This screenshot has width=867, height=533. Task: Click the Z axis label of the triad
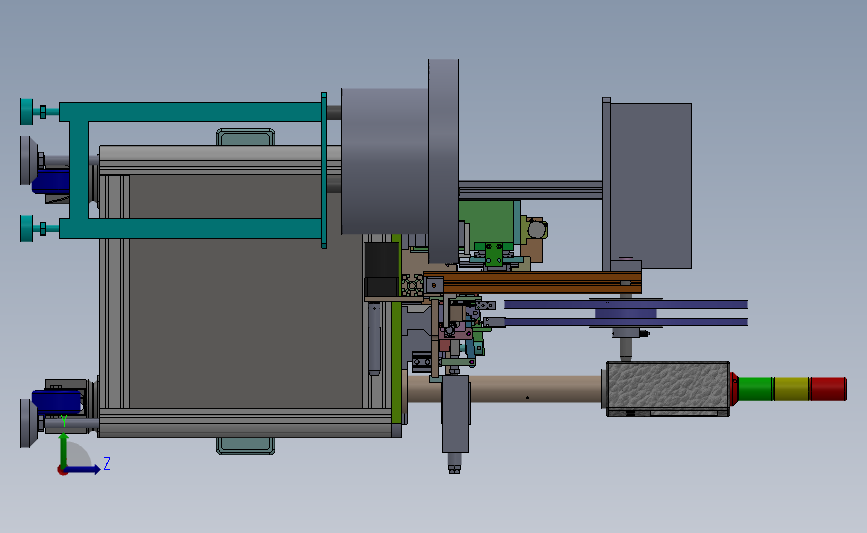click(x=107, y=463)
